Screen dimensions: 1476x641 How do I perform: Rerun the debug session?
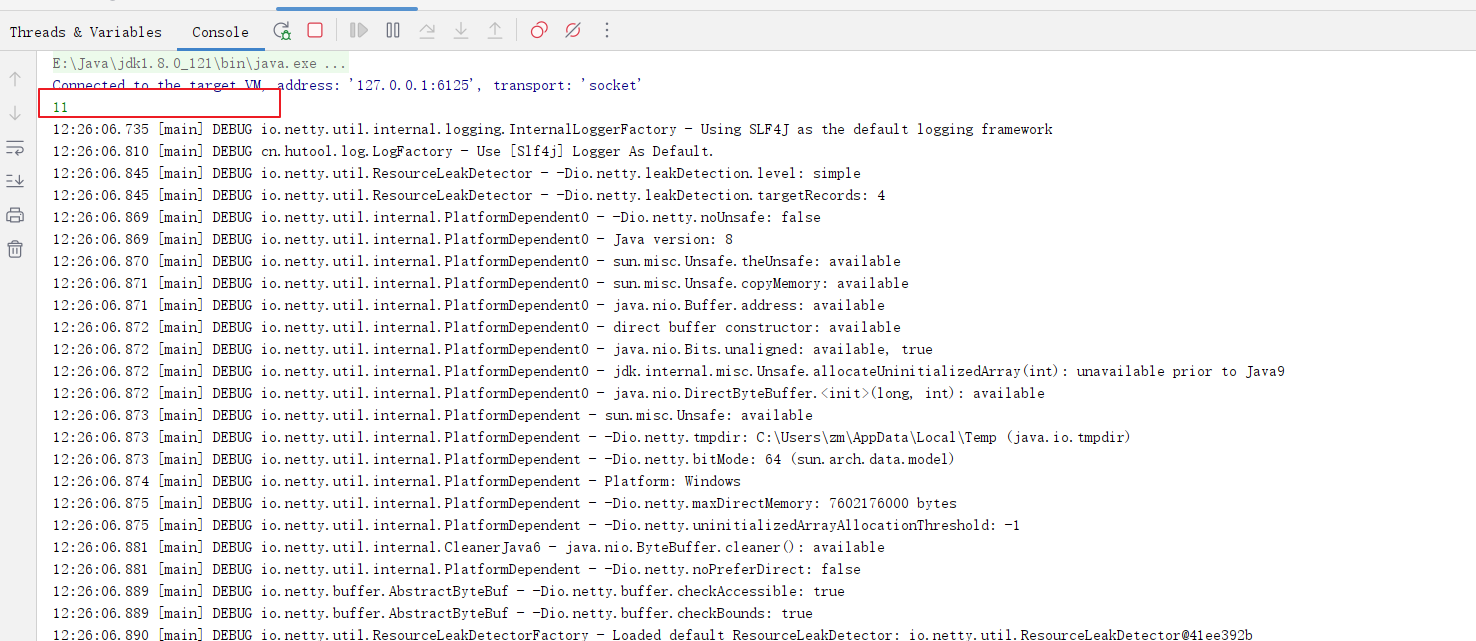[x=282, y=31]
